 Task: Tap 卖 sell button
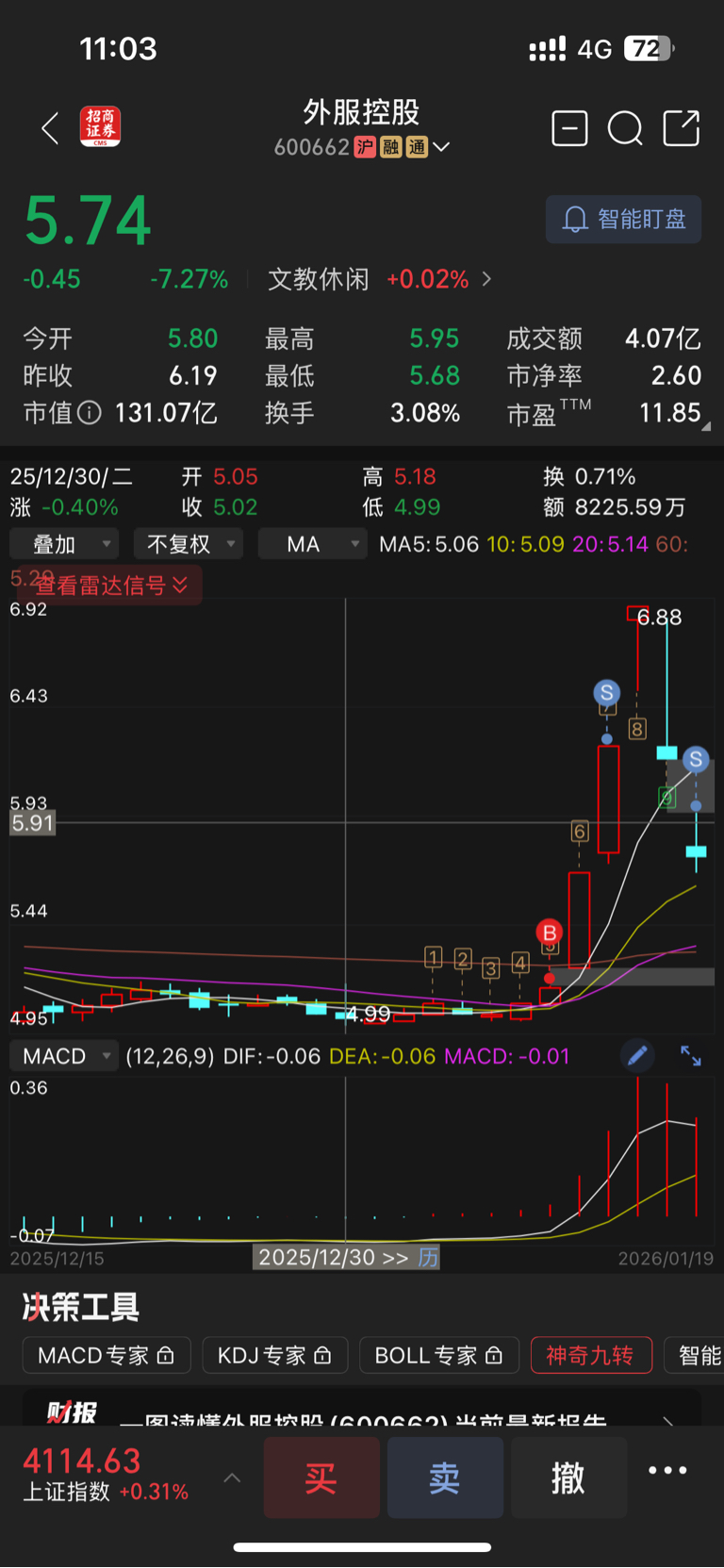click(445, 1477)
